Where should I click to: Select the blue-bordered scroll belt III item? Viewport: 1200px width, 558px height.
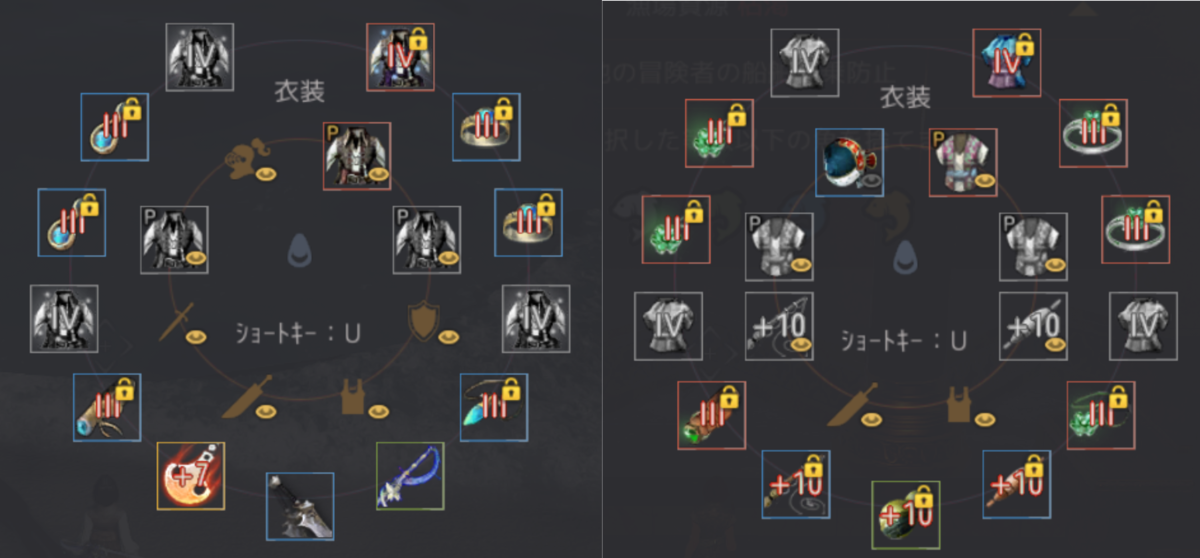tap(107, 408)
